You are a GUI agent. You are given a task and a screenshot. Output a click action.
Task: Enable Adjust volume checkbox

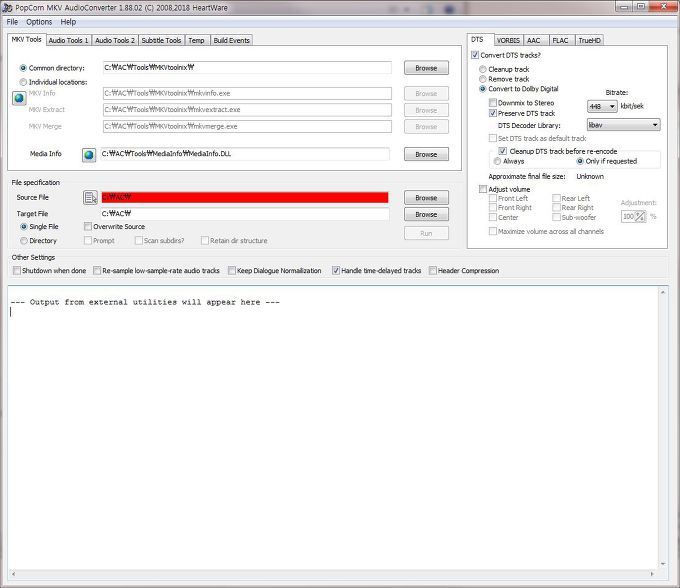coord(483,189)
